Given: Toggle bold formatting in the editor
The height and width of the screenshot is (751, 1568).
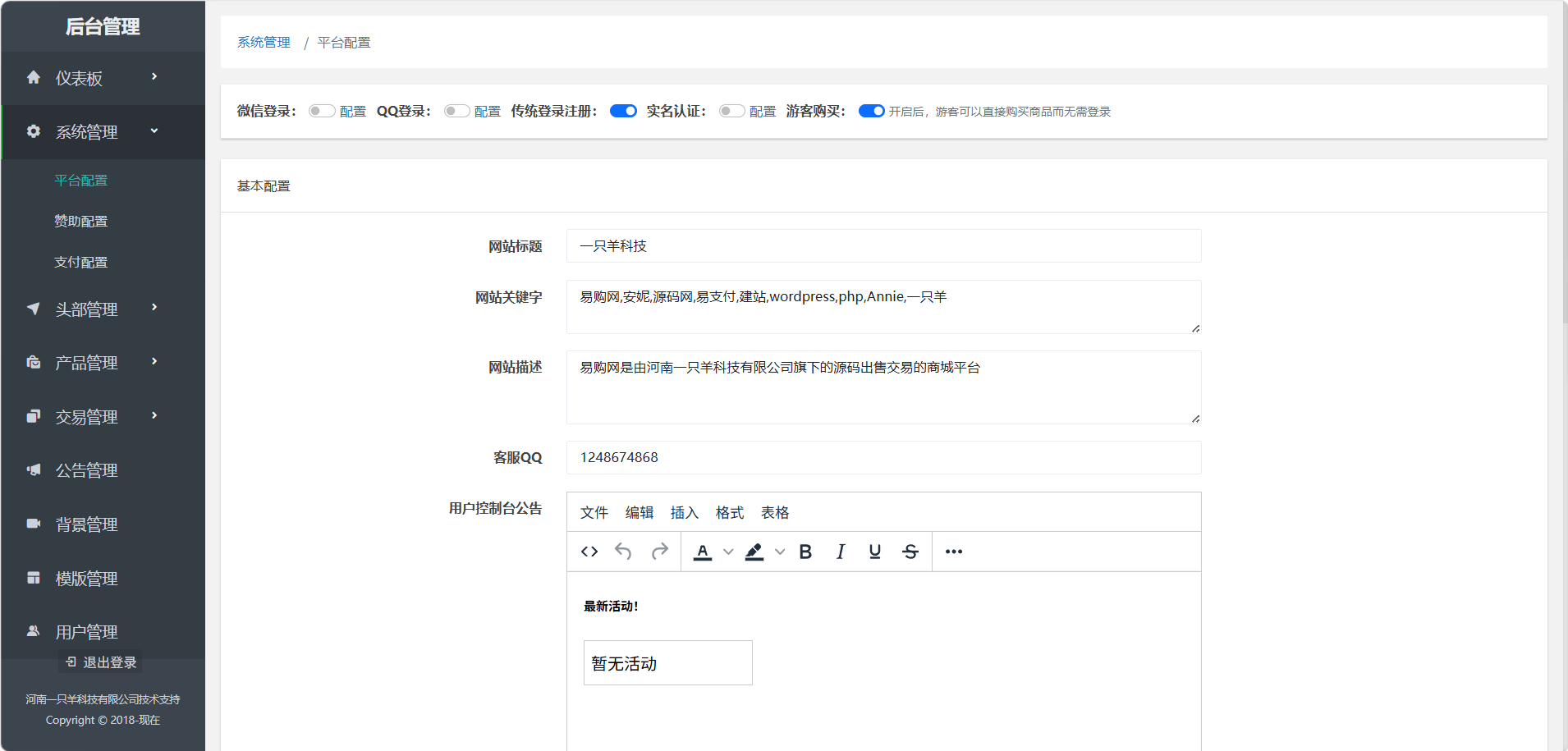Looking at the screenshot, I should pyautogui.click(x=805, y=552).
